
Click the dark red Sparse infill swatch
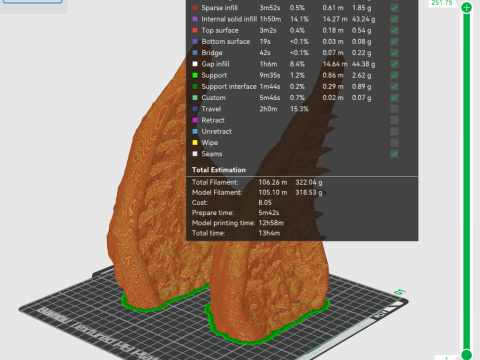tap(195, 8)
